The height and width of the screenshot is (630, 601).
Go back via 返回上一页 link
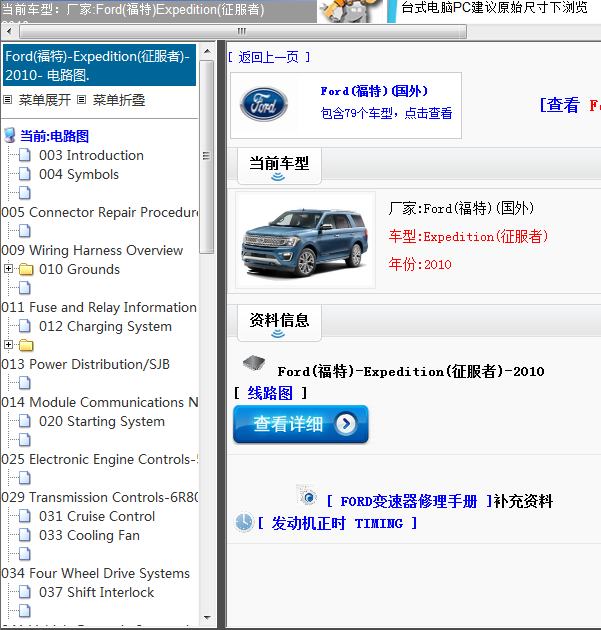coord(269,57)
